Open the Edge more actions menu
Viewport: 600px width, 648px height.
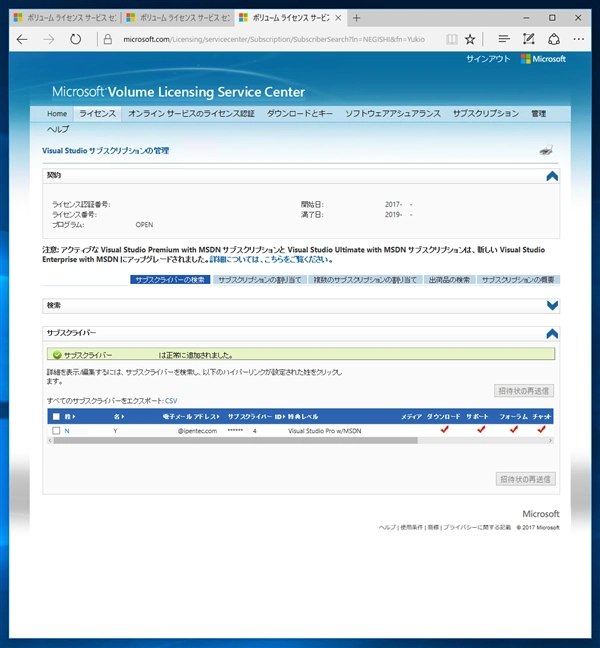579,39
